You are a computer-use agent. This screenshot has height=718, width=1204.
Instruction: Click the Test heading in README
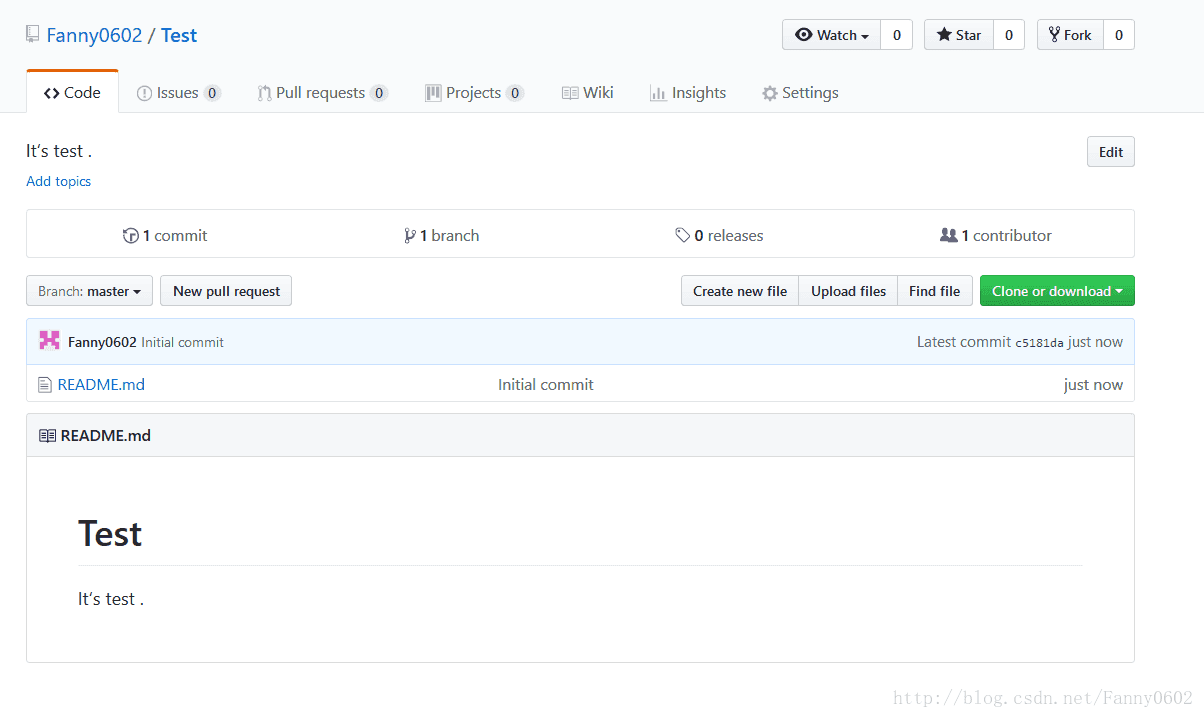point(110,534)
